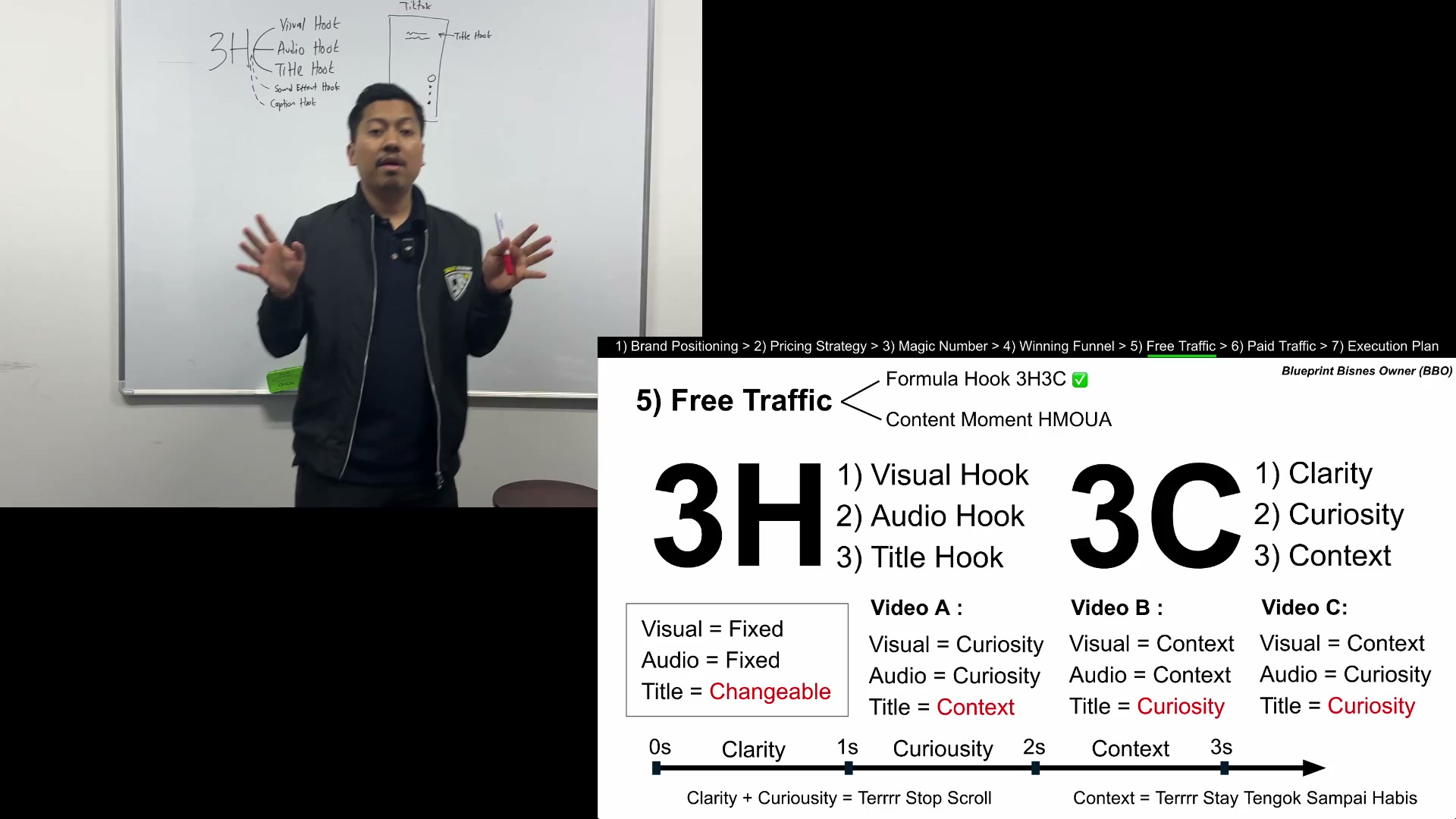
Task: Click the 2s marker on the timeline
Action: click(1035, 768)
